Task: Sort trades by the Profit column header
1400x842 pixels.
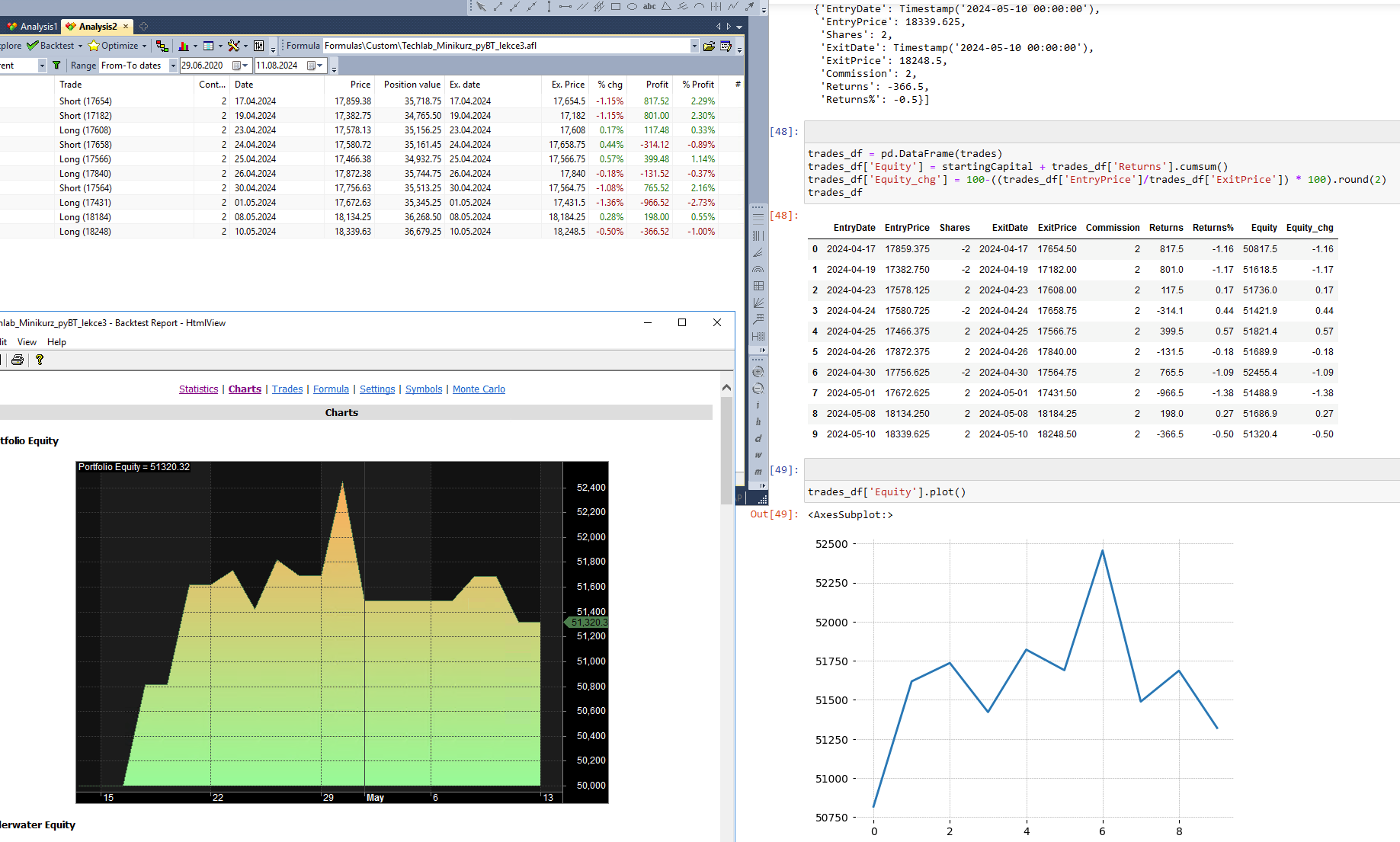Action: (x=656, y=85)
